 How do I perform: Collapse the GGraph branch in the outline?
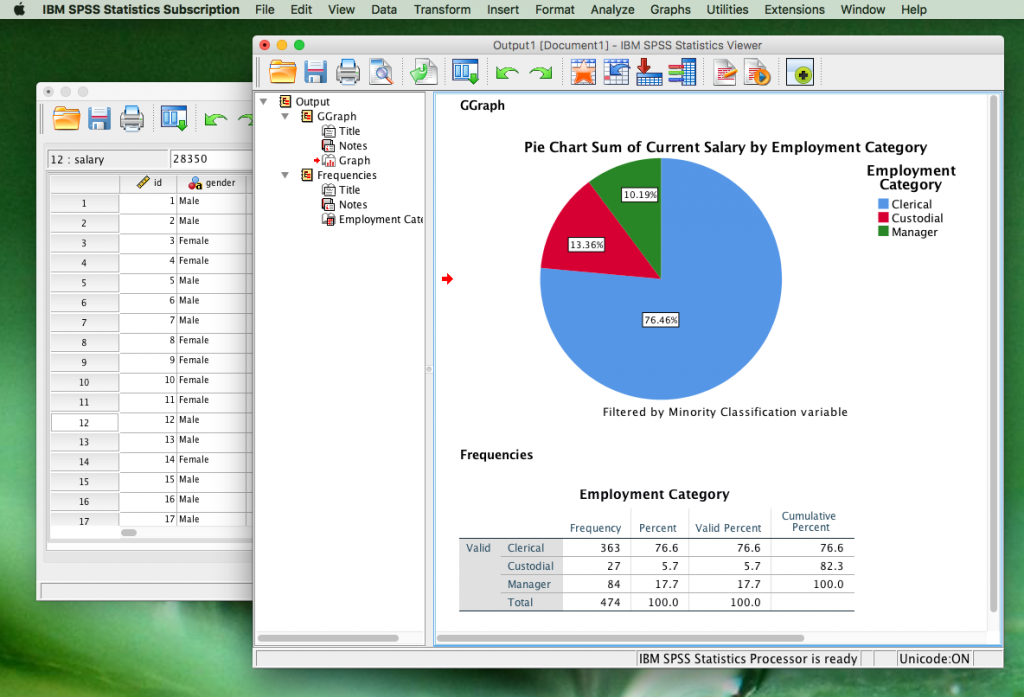coord(285,116)
